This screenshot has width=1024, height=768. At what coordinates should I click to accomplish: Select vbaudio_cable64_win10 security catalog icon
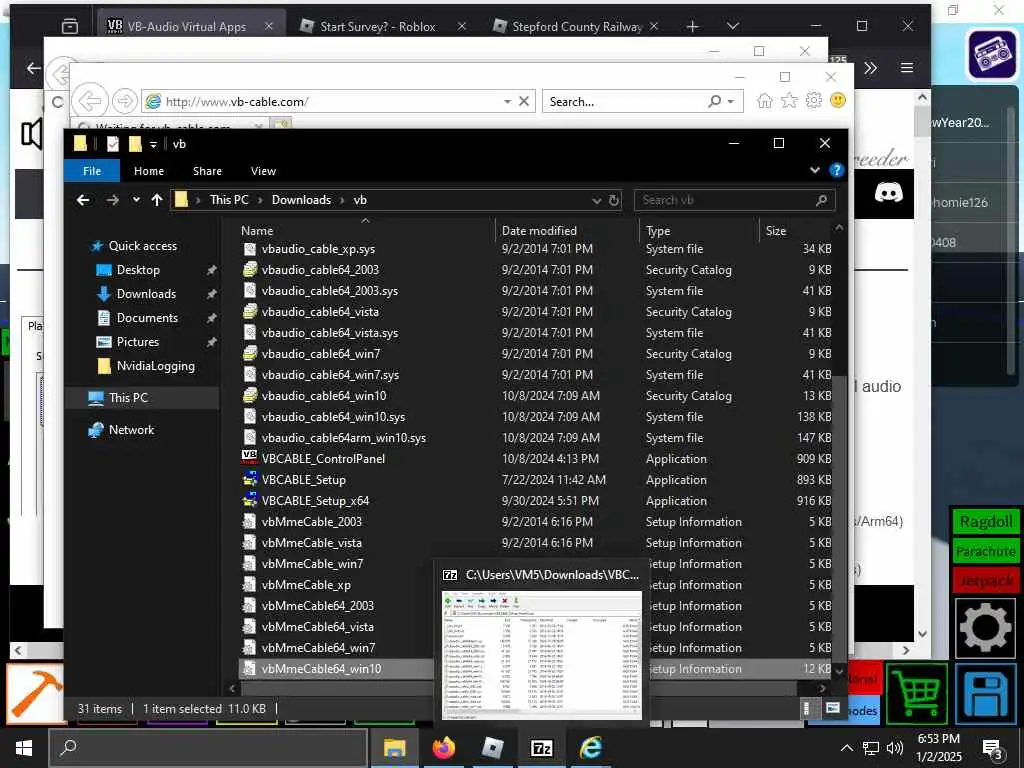[249, 395]
